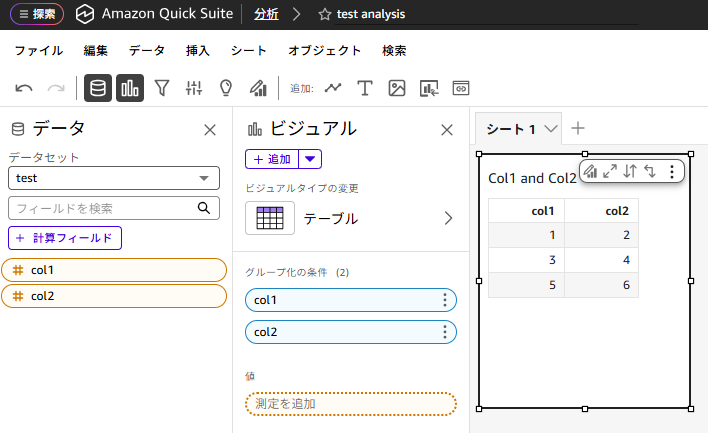Screen dimensions: 708x433
Task: Open the データ menu
Action: [147, 50]
